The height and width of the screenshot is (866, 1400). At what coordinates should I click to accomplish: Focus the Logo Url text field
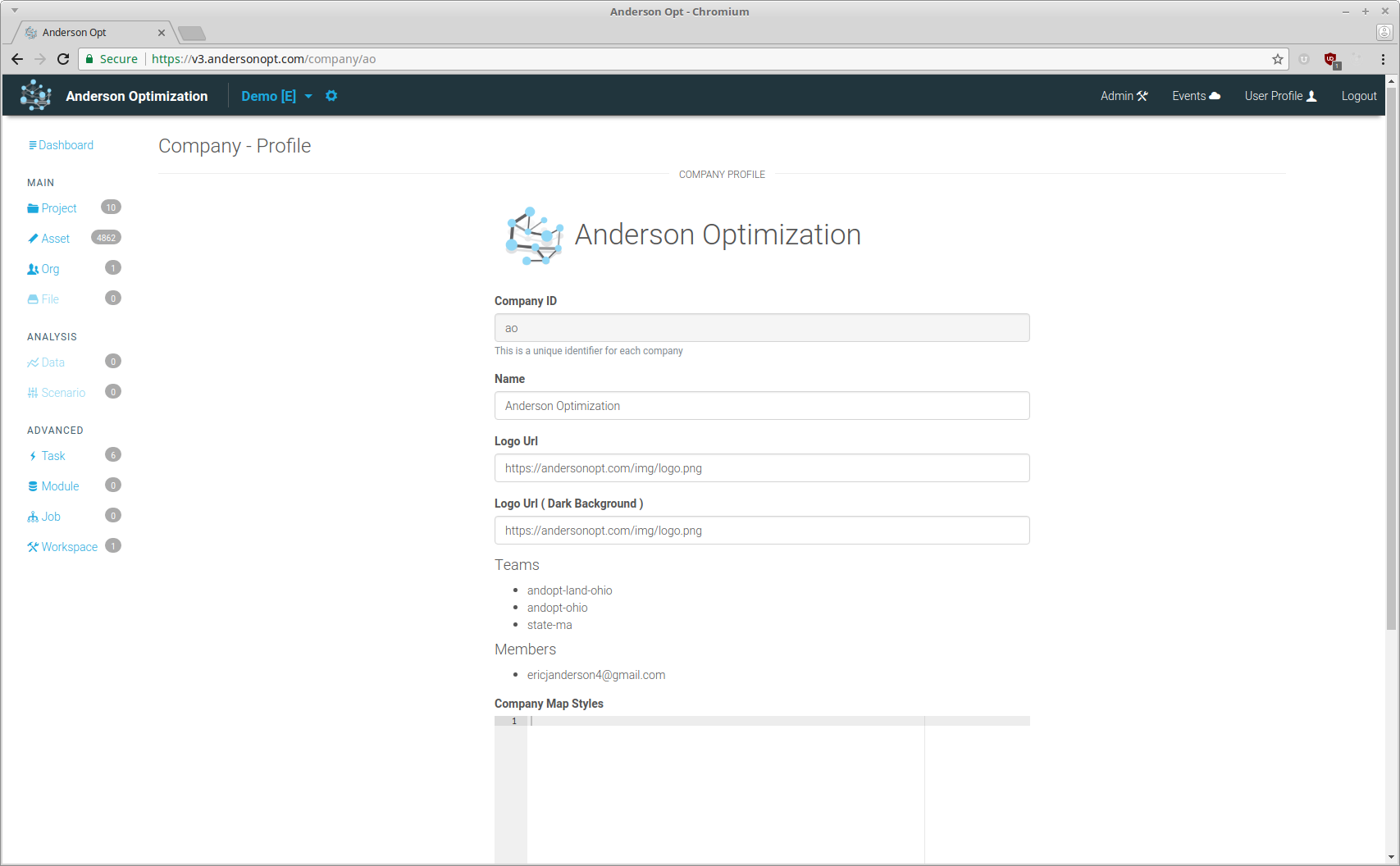761,468
